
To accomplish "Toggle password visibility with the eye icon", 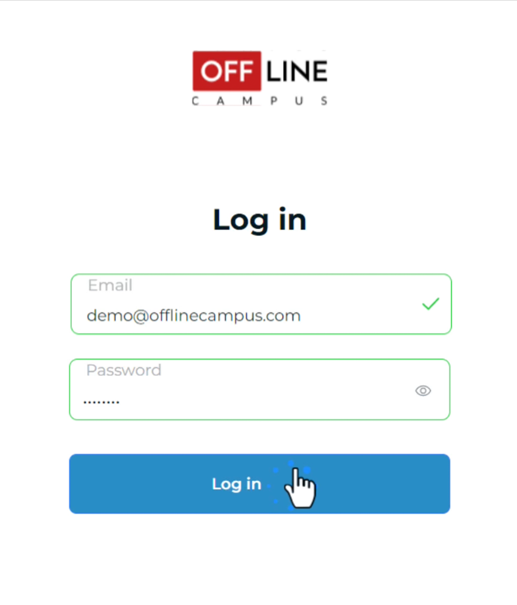I will 423,390.
